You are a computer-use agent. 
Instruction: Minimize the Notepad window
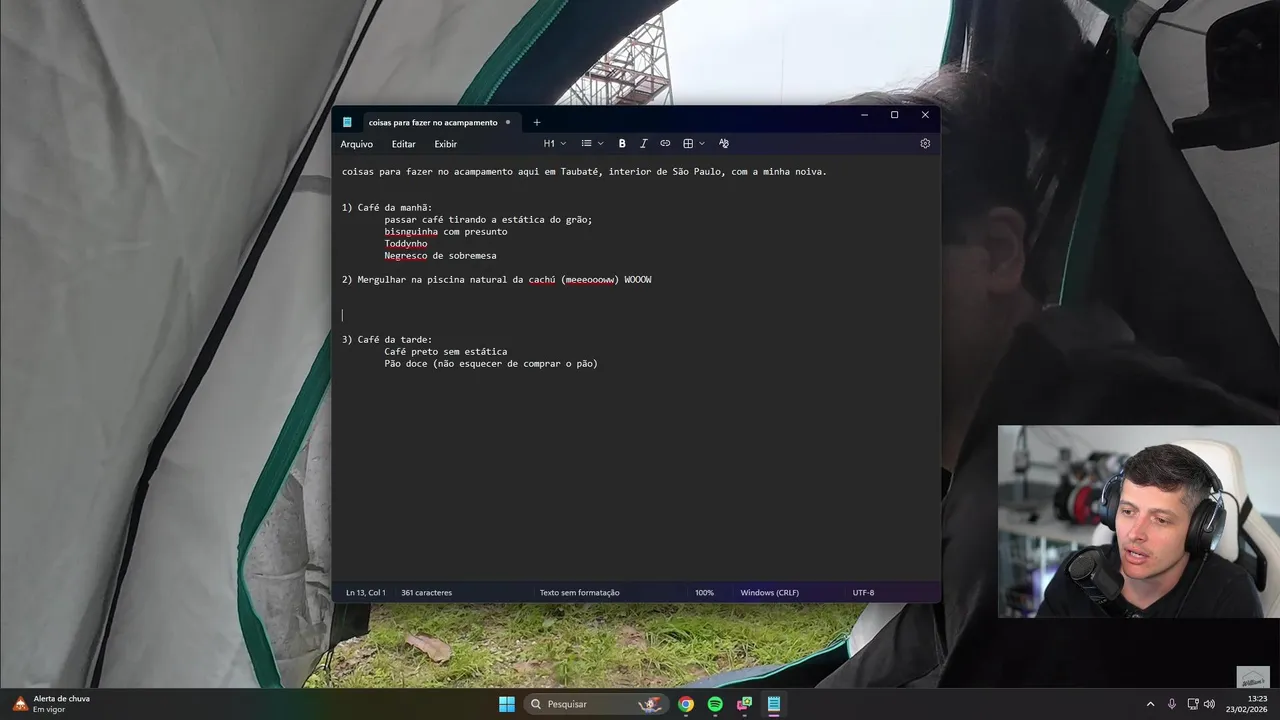[x=864, y=115]
